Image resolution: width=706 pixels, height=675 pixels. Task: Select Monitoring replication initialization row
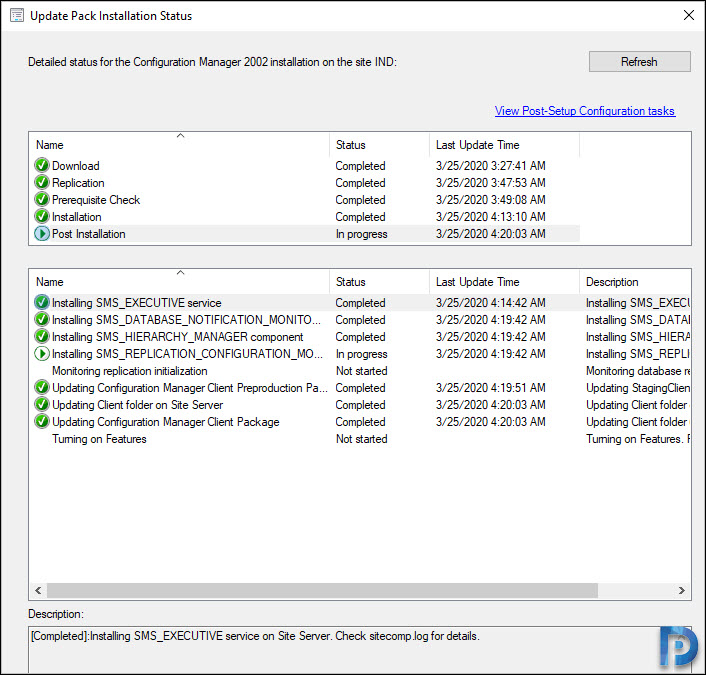pos(360,371)
